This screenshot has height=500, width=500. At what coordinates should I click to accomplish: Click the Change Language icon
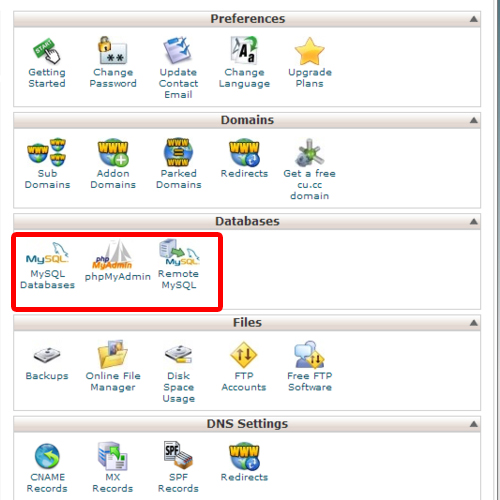(x=244, y=50)
